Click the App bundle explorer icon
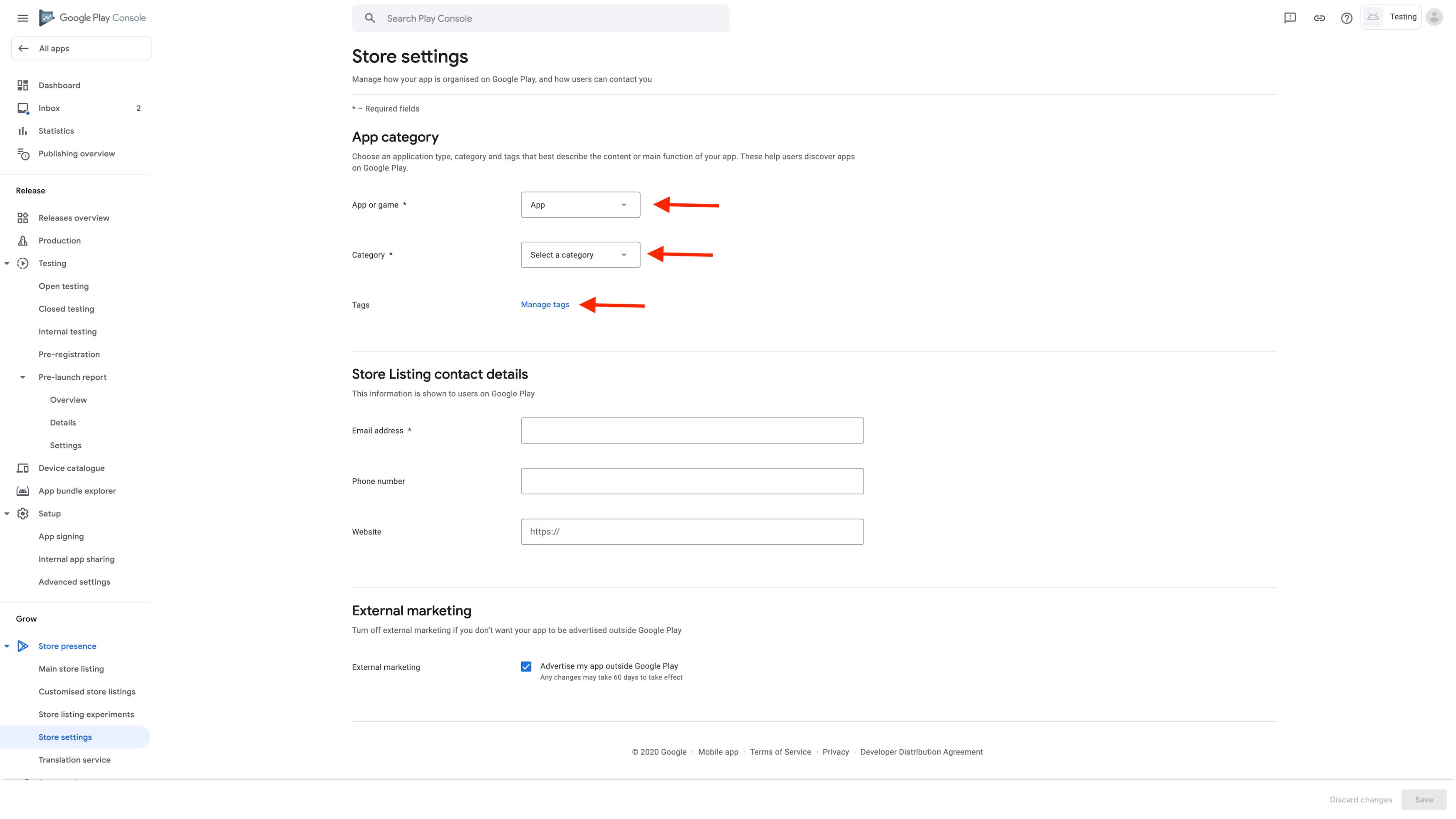Screen dimensions: 1456x819 22,490
